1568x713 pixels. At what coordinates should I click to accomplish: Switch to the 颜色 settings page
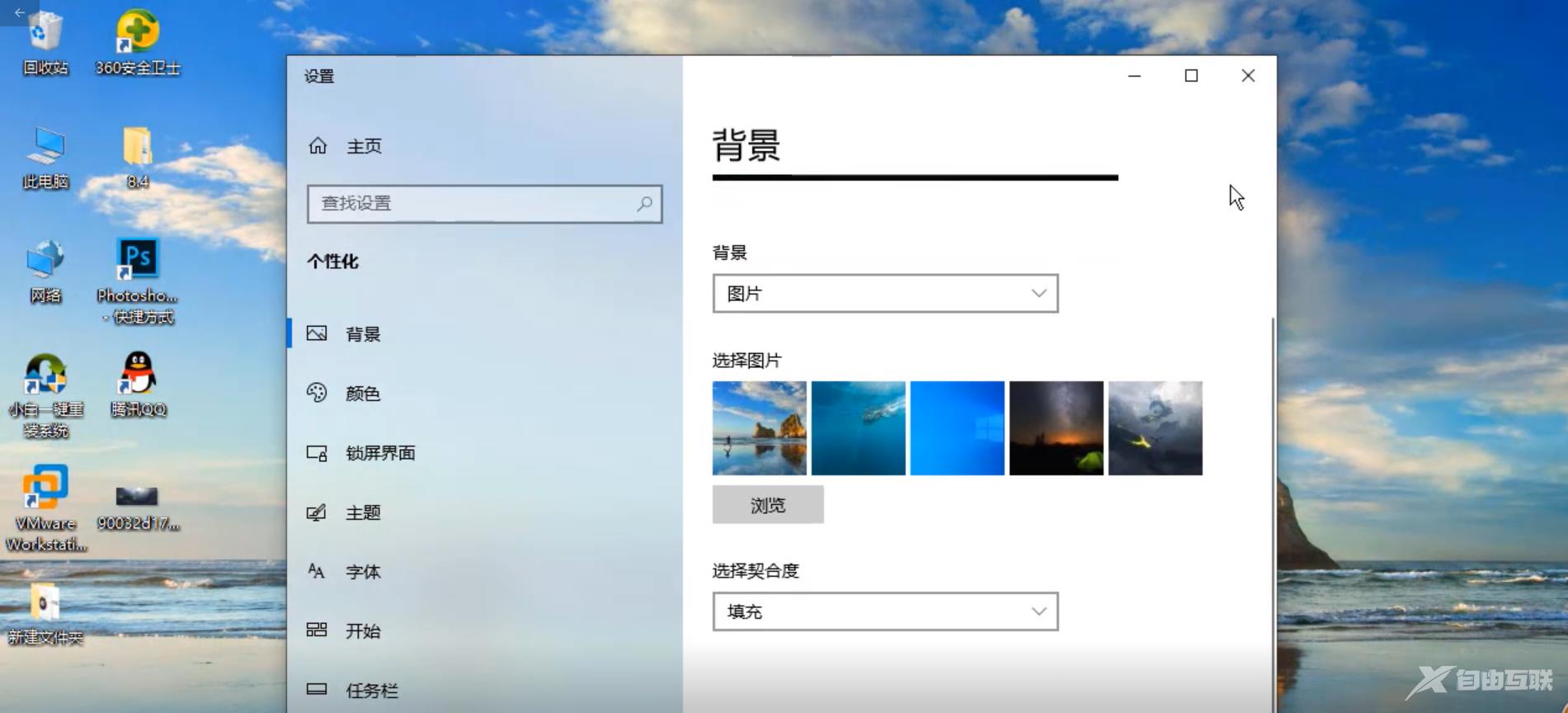tap(485, 393)
